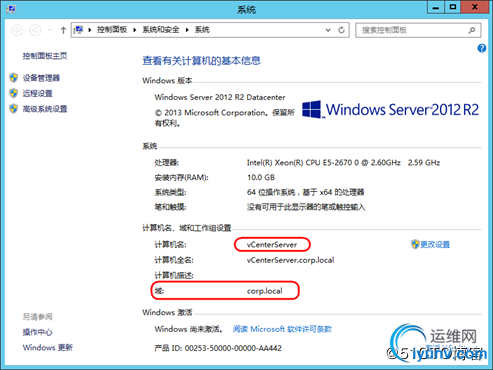
Task: Open Windows 更新 link
Action: point(48,347)
